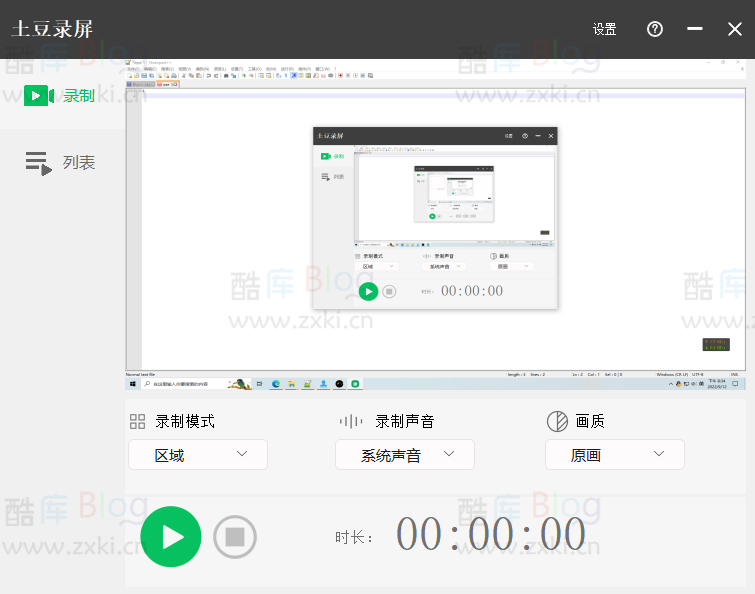Minimize the 土豆录屏 window
Image resolution: width=755 pixels, height=594 pixels.
(x=694, y=29)
